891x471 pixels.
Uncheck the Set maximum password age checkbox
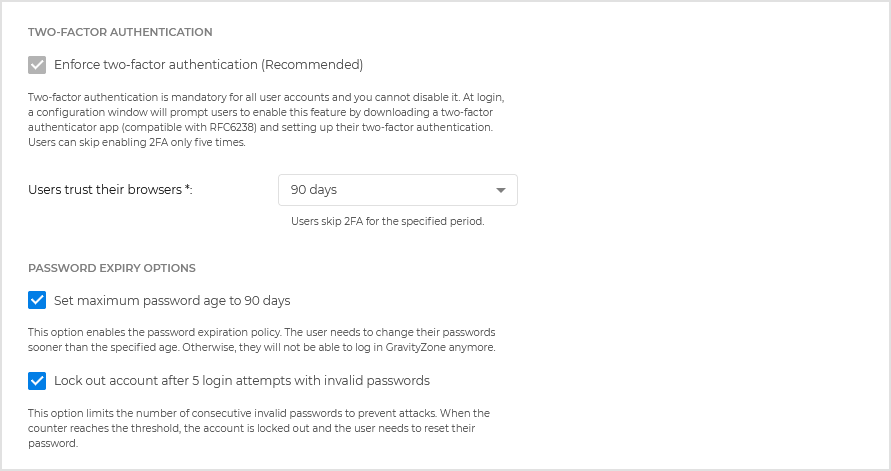tap(37, 300)
